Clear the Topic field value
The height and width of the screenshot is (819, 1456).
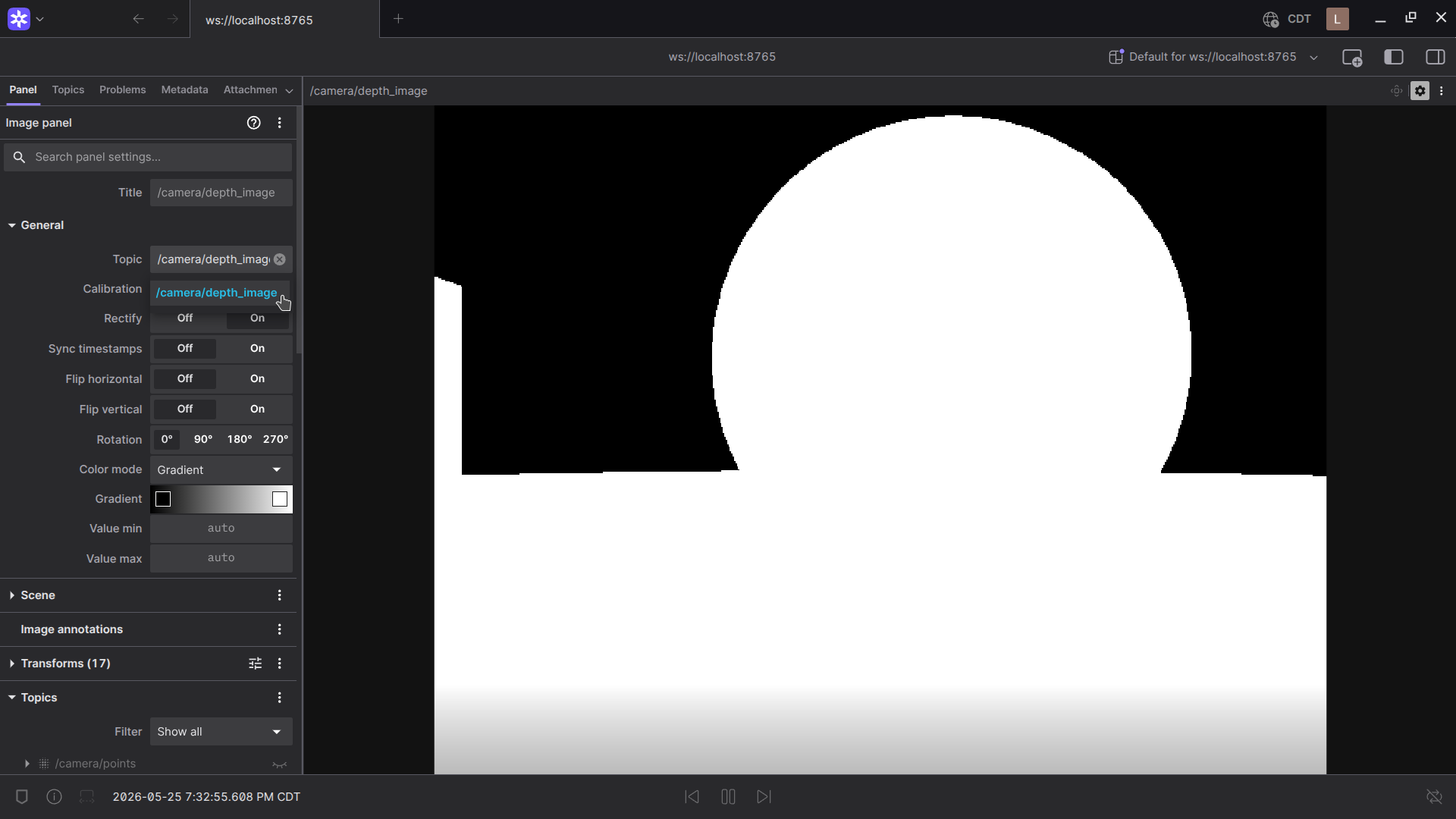click(280, 259)
